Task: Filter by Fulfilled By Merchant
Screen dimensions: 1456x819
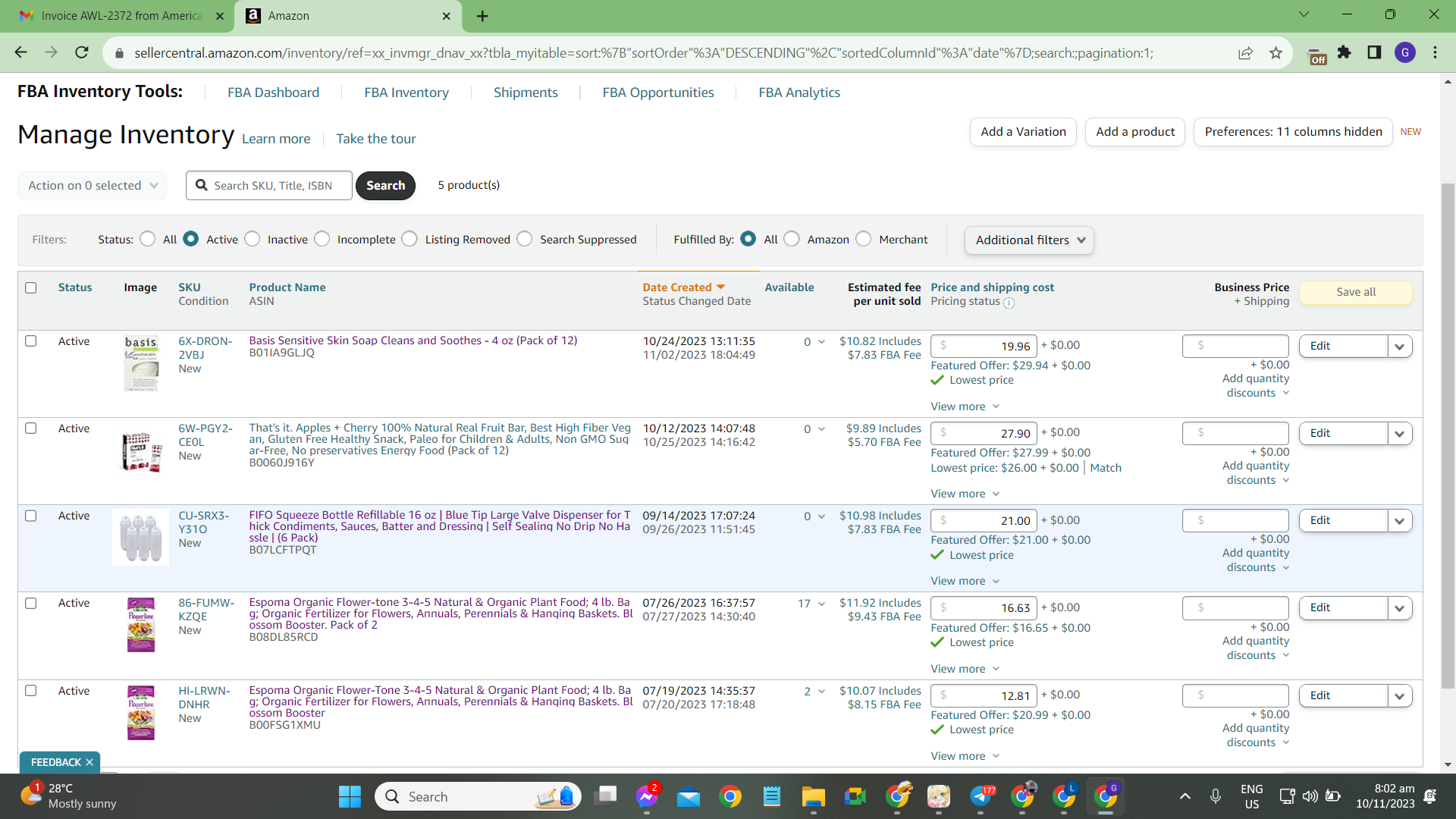Action: pyautogui.click(x=864, y=239)
